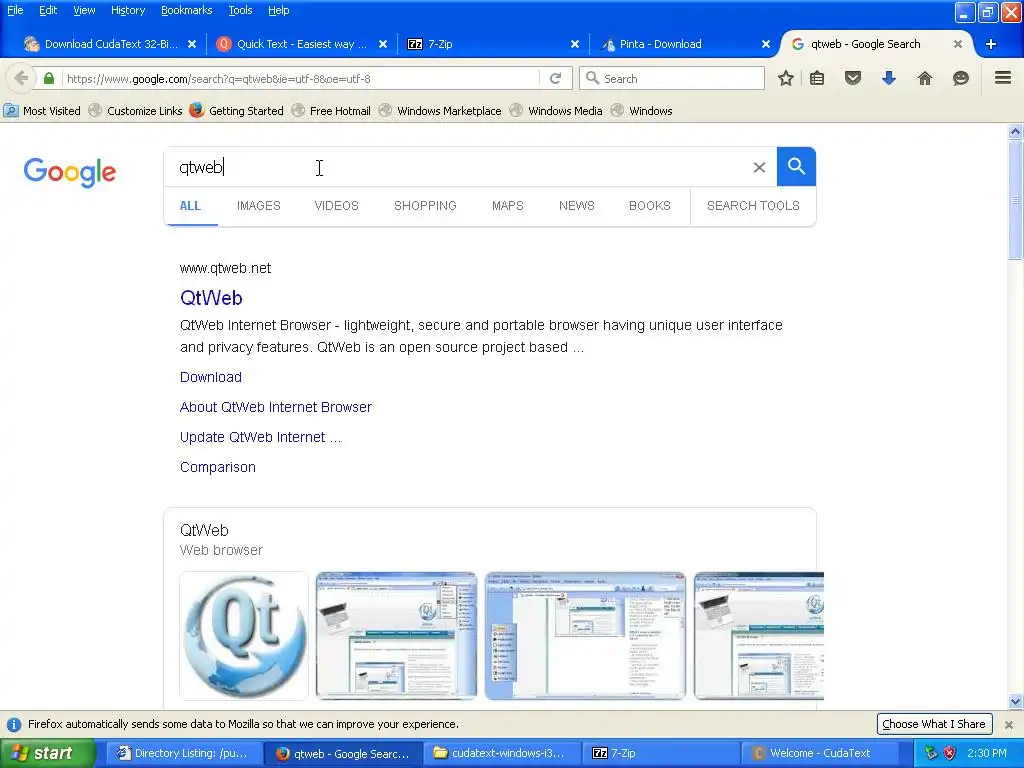Click the info icon in notification bar
The width and height of the screenshot is (1024, 768).
coord(14,724)
